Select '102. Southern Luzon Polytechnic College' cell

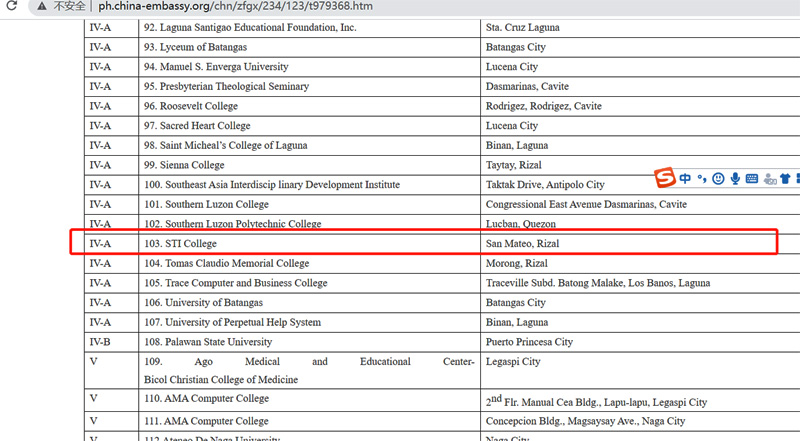tap(233, 224)
